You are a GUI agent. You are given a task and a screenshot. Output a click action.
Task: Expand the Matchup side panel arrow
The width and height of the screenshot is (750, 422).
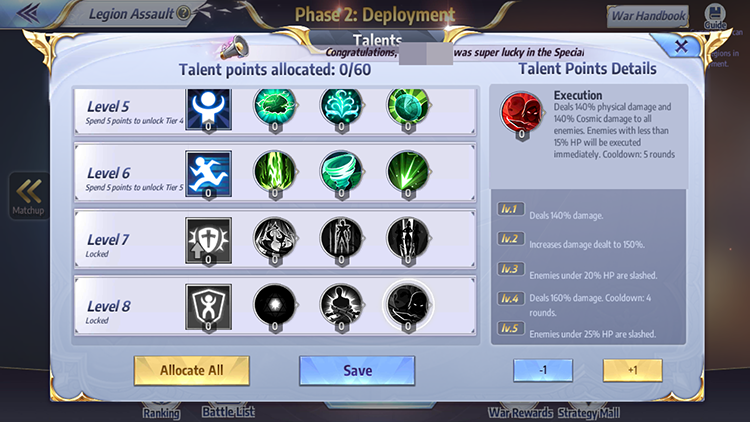pyautogui.click(x=28, y=196)
